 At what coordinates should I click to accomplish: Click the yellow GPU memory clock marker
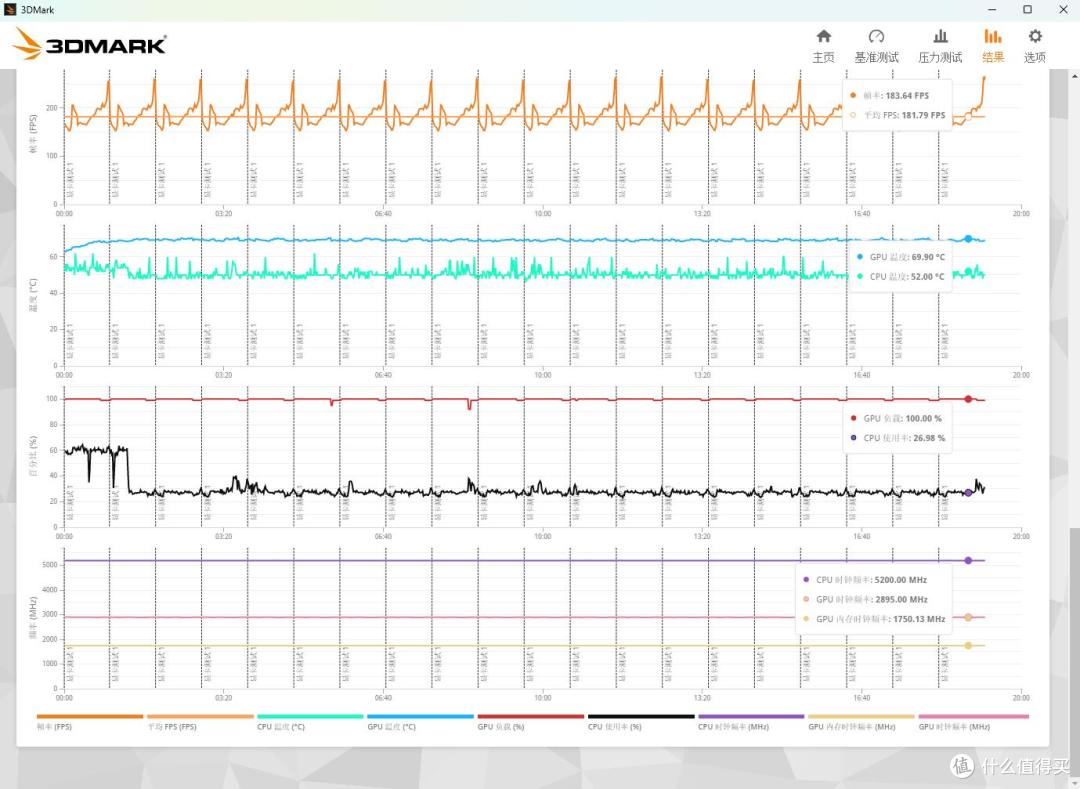968,646
